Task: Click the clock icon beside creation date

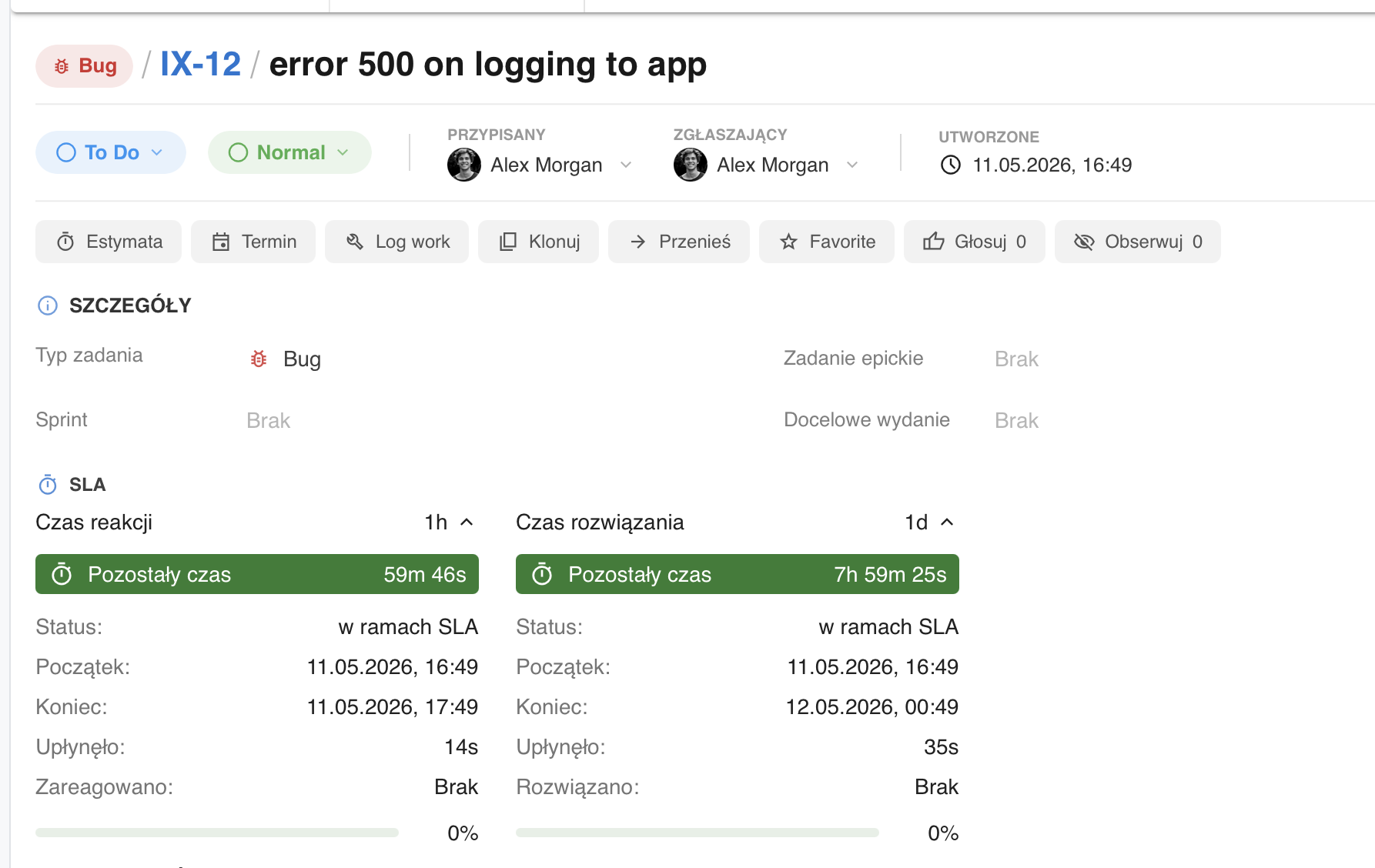Action: 951,165
